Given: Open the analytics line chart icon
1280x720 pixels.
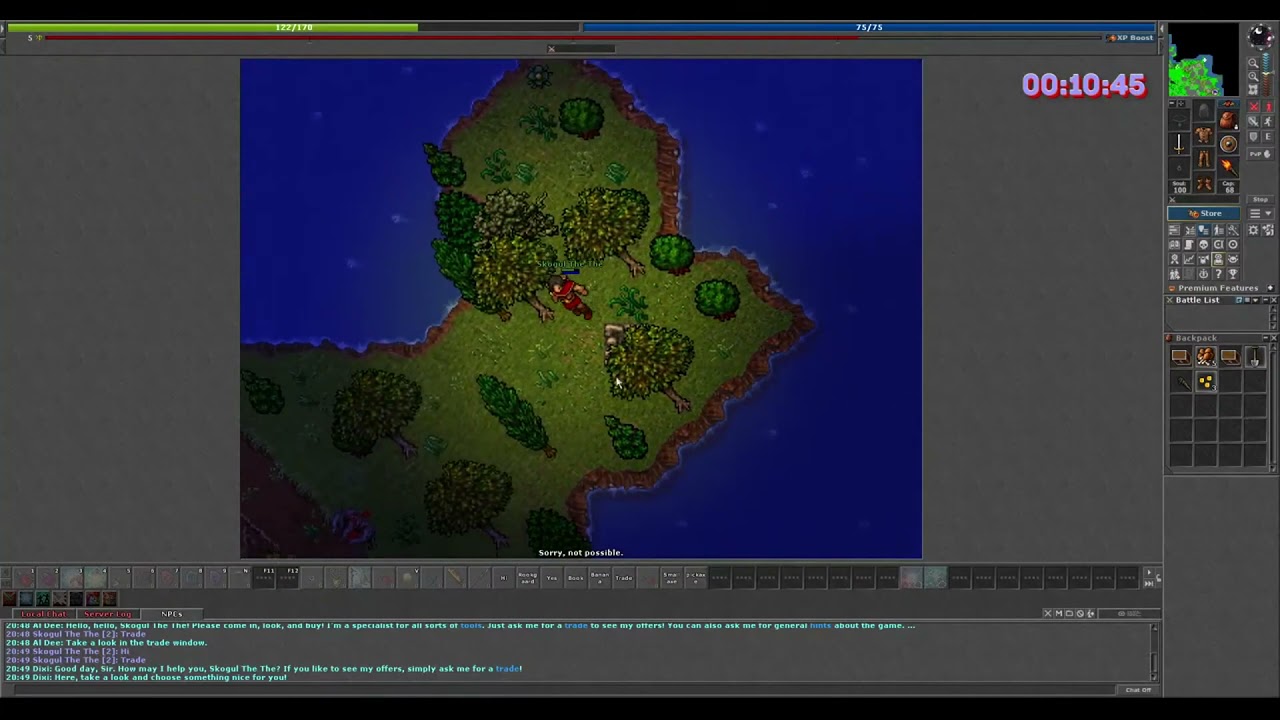Looking at the screenshot, I should coord(1189,258).
